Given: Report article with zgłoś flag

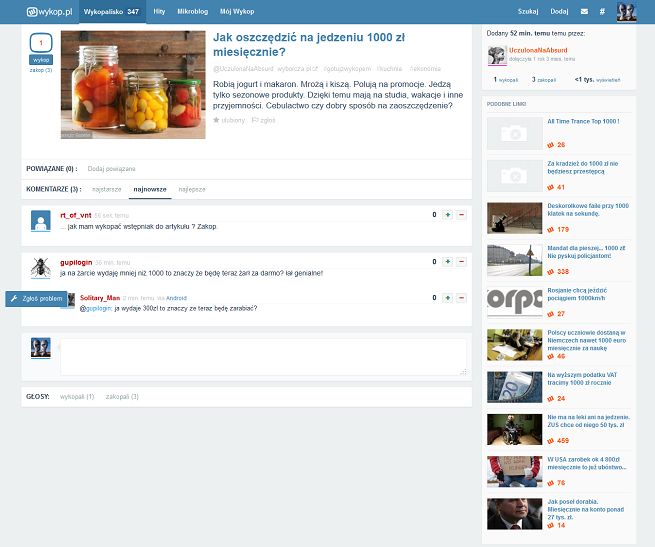Looking at the screenshot, I should point(263,120).
